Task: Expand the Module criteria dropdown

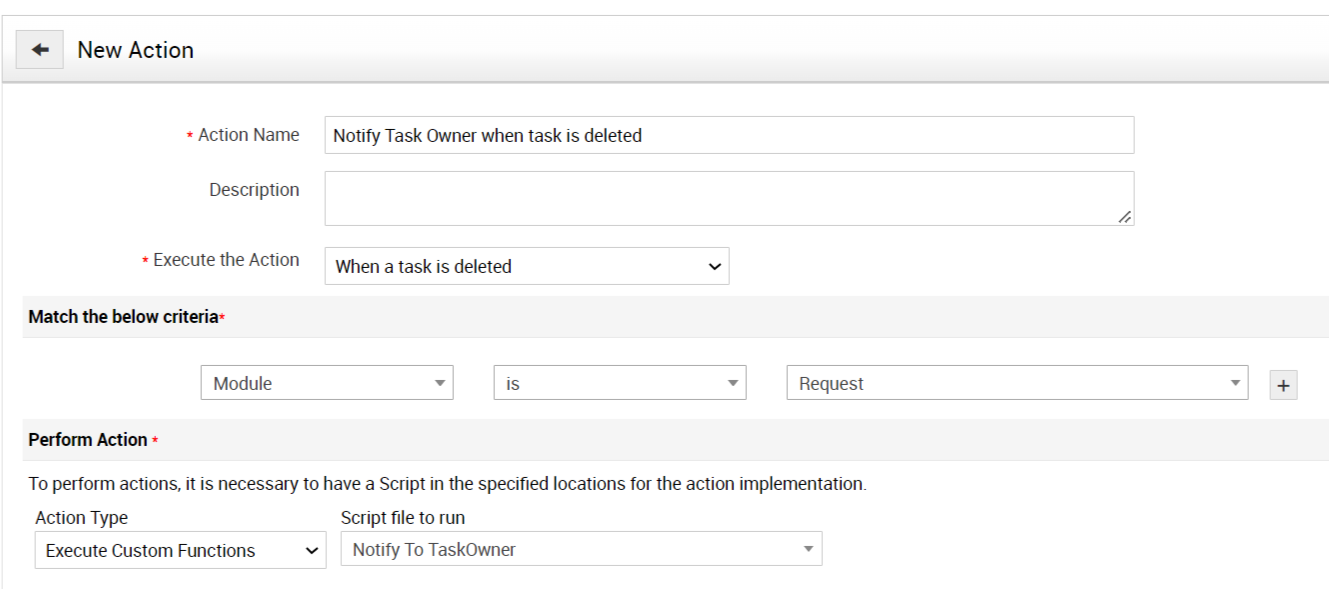Action: (326, 383)
